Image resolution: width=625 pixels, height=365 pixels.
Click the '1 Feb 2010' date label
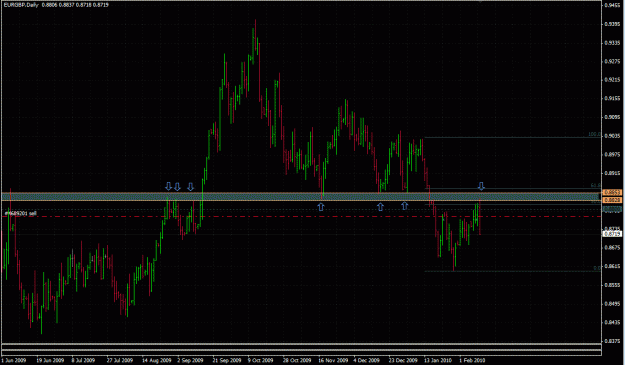coord(472,360)
